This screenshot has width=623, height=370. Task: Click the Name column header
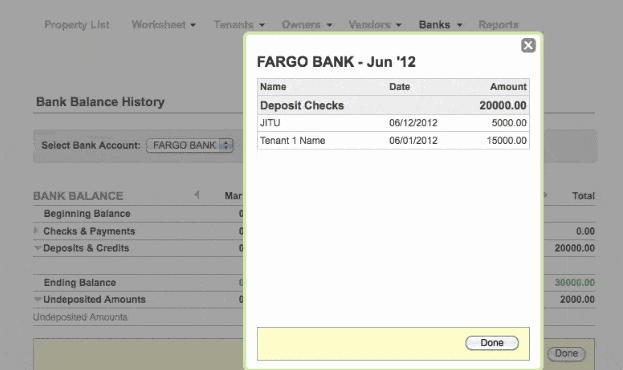[x=273, y=87]
